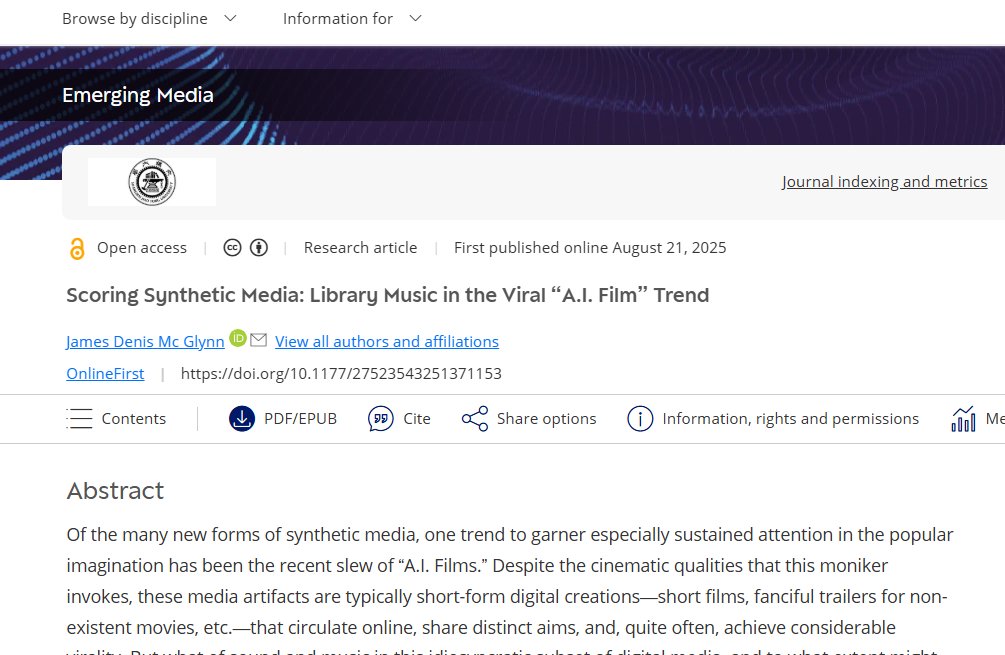Click the Emerging Media journal banner title
Image resolution: width=1005 pixels, height=655 pixels.
click(137, 94)
